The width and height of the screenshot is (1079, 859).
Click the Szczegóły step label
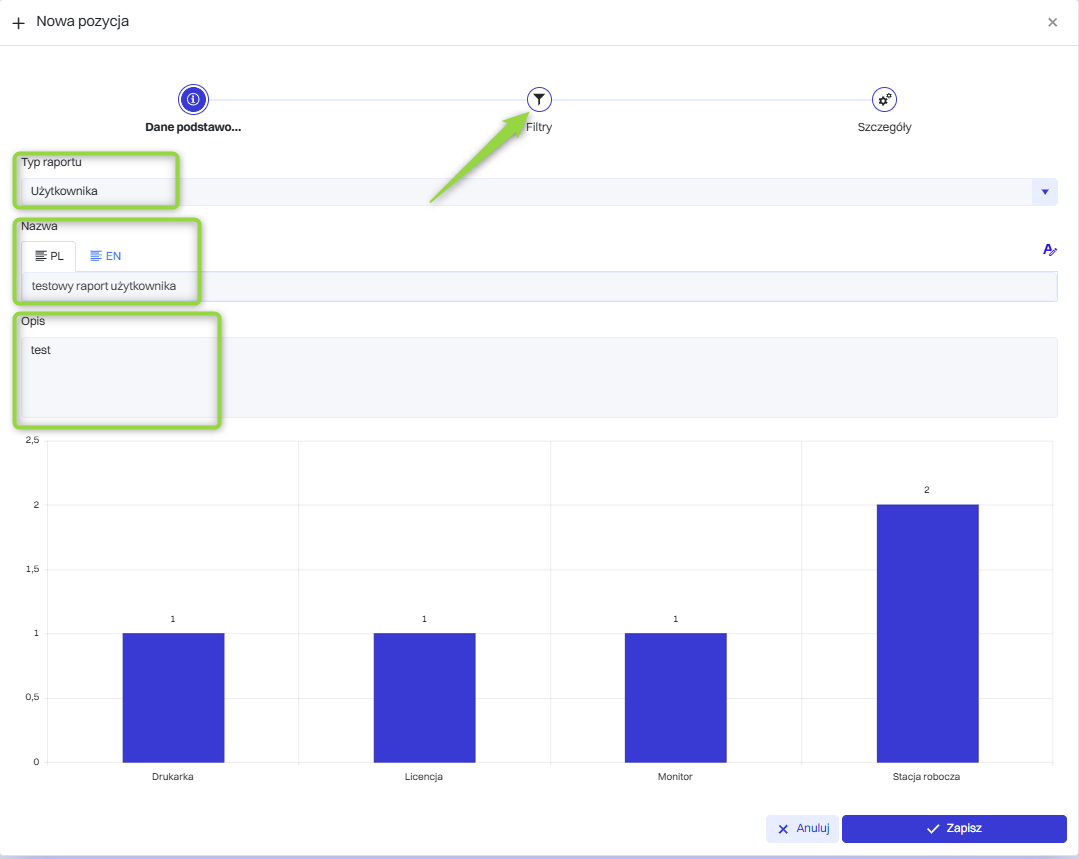884,128
